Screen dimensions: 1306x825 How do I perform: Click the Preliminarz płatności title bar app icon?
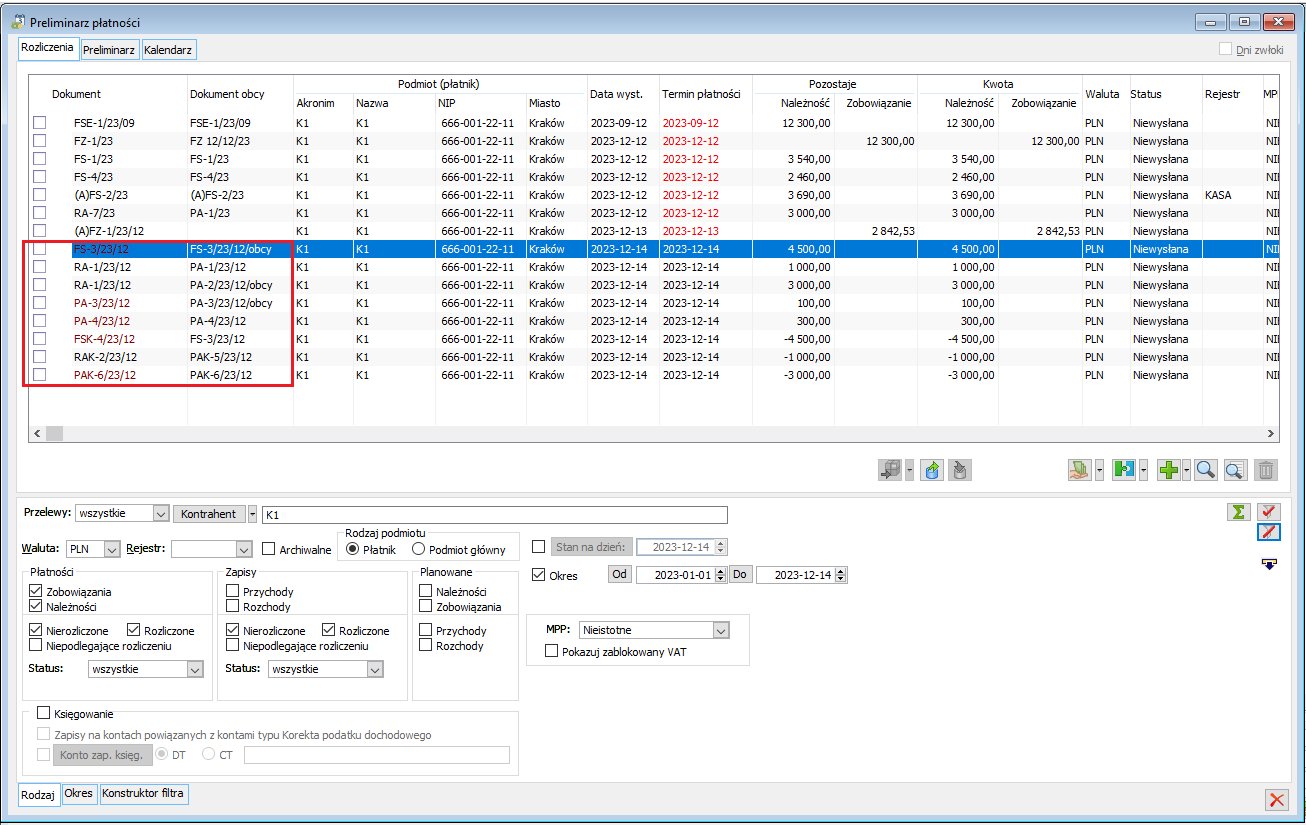16,21
